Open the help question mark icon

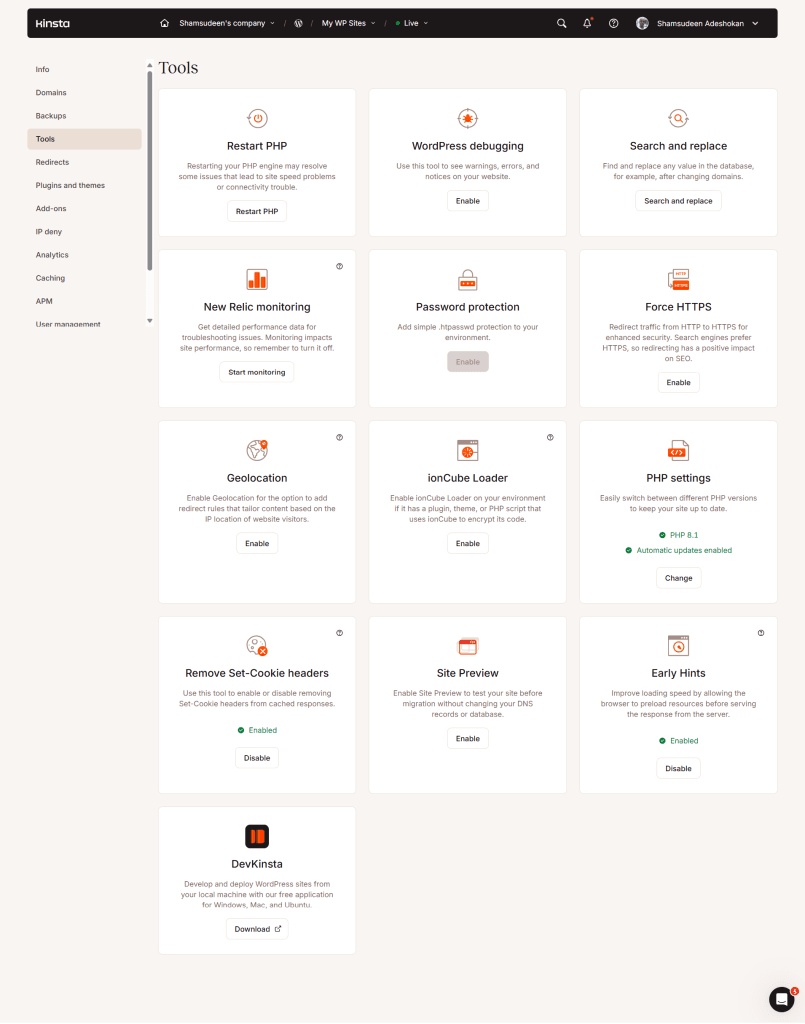(x=614, y=23)
